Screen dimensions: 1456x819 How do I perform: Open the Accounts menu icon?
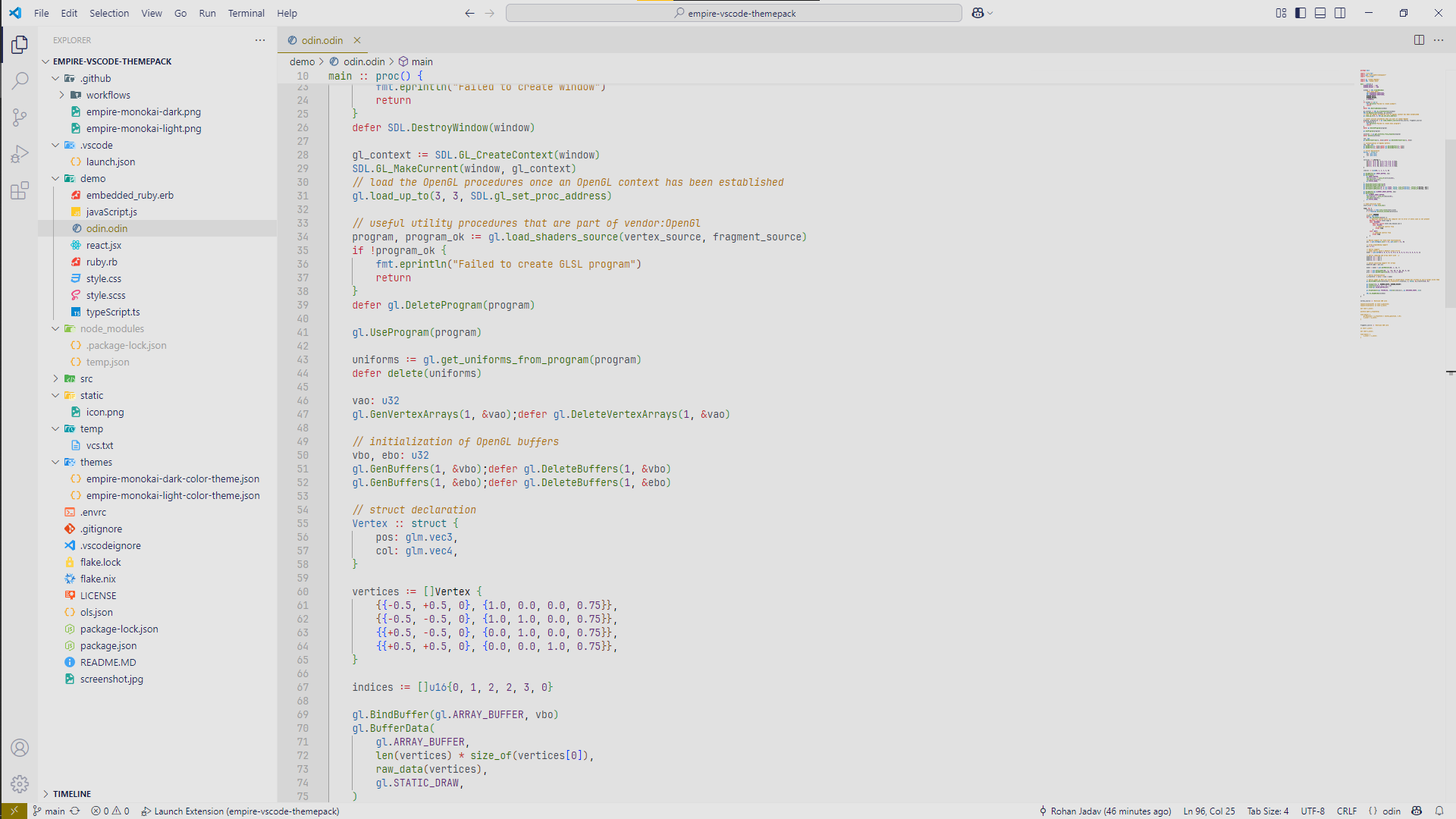point(20,748)
